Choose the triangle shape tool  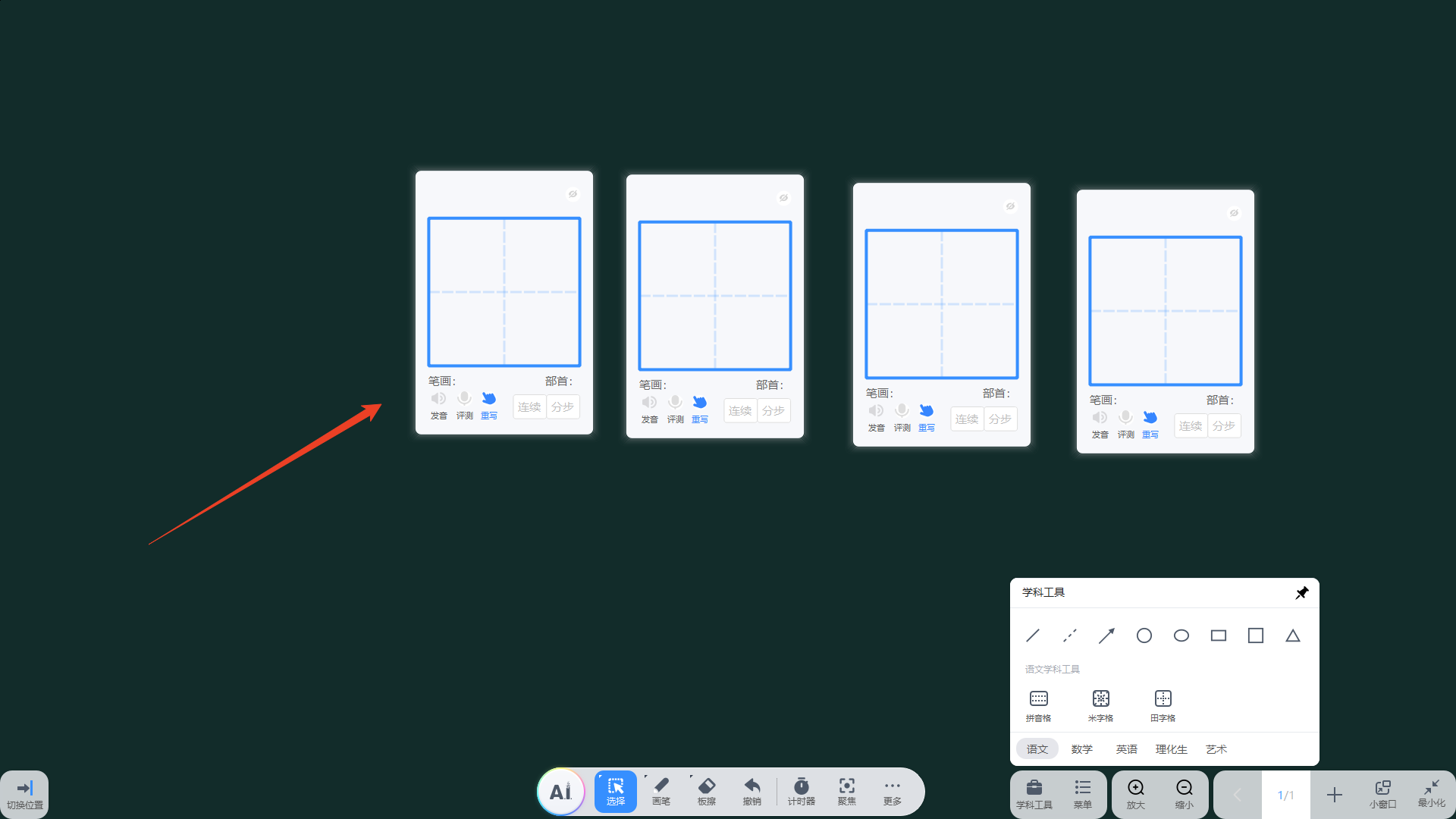(x=1293, y=635)
